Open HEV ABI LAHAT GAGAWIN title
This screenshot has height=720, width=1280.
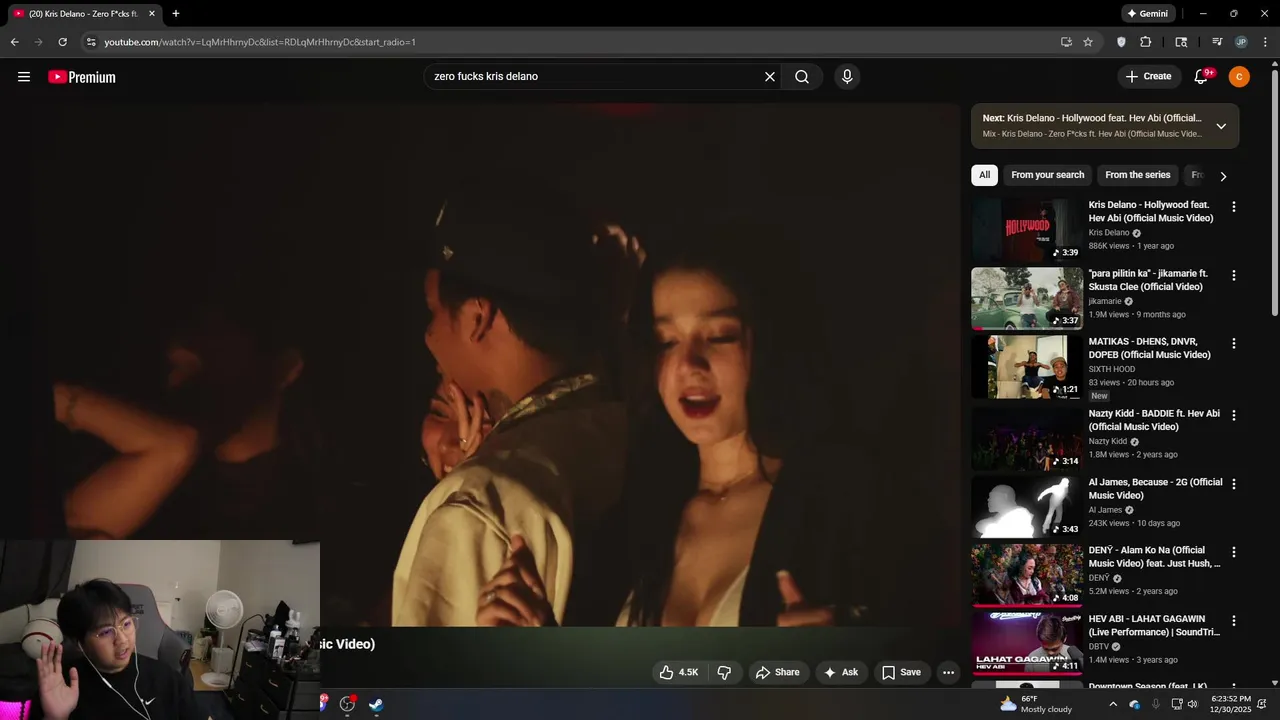pos(1155,626)
